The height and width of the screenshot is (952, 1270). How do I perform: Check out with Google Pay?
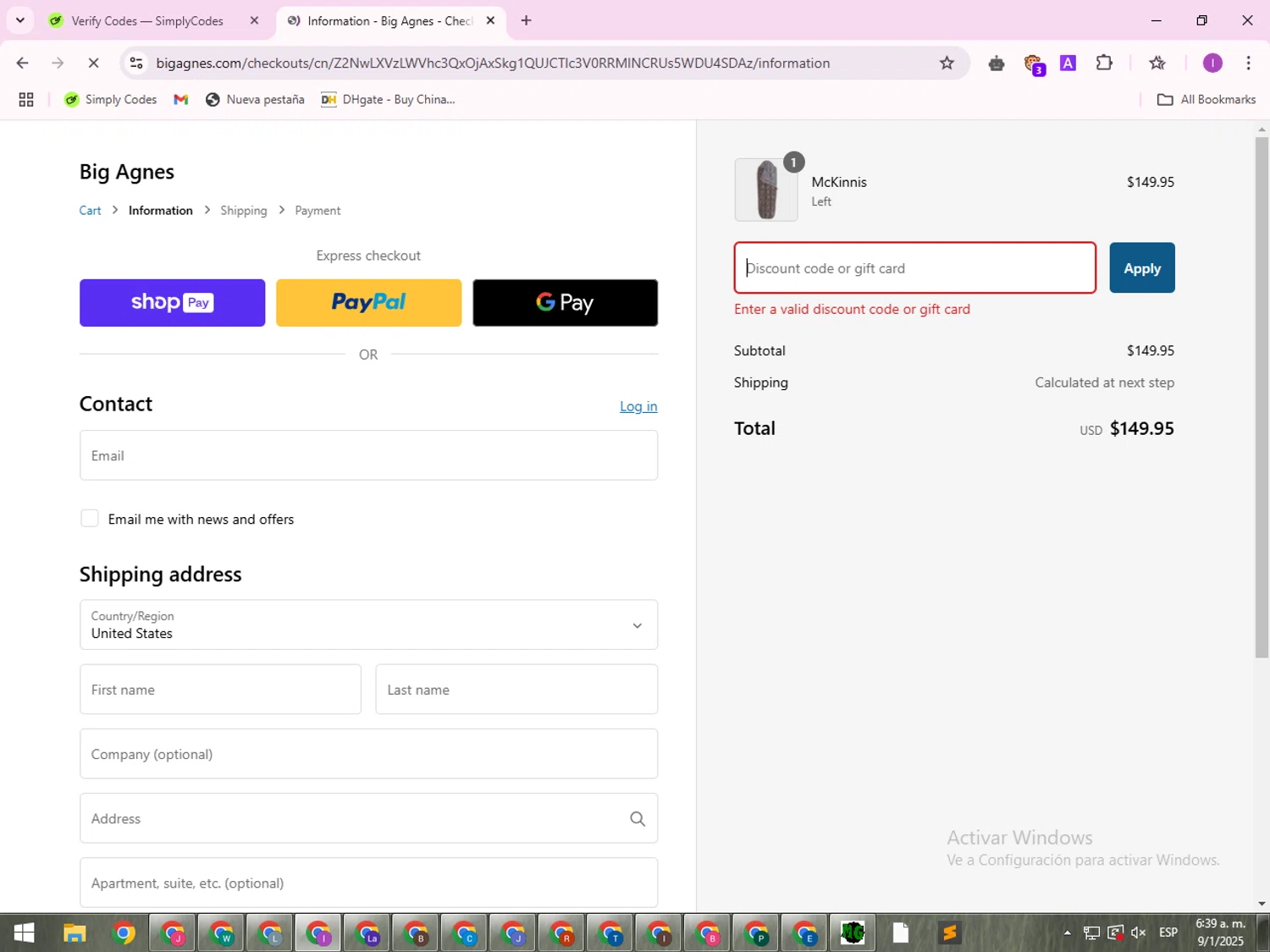click(x=565, y=303)
